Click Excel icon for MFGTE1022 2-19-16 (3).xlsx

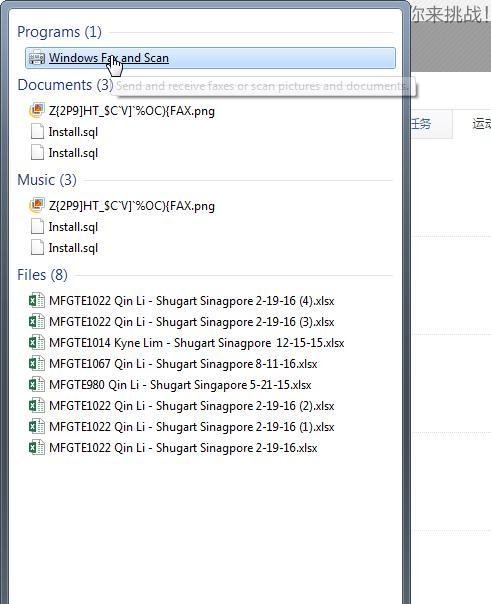click(37, 322)
